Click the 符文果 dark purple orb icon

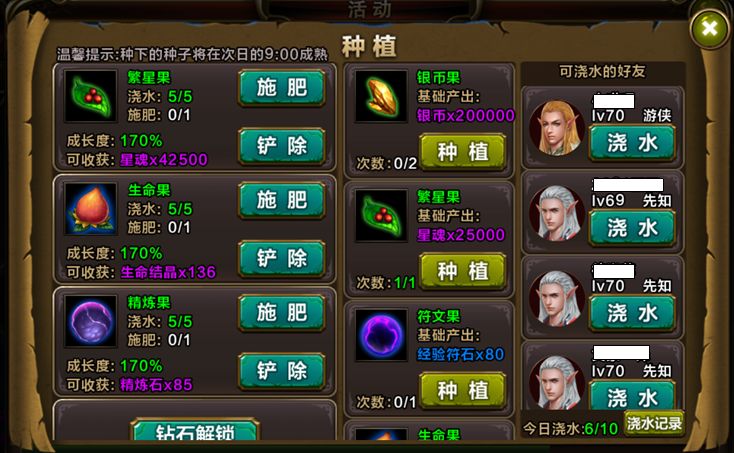point(381,335)
